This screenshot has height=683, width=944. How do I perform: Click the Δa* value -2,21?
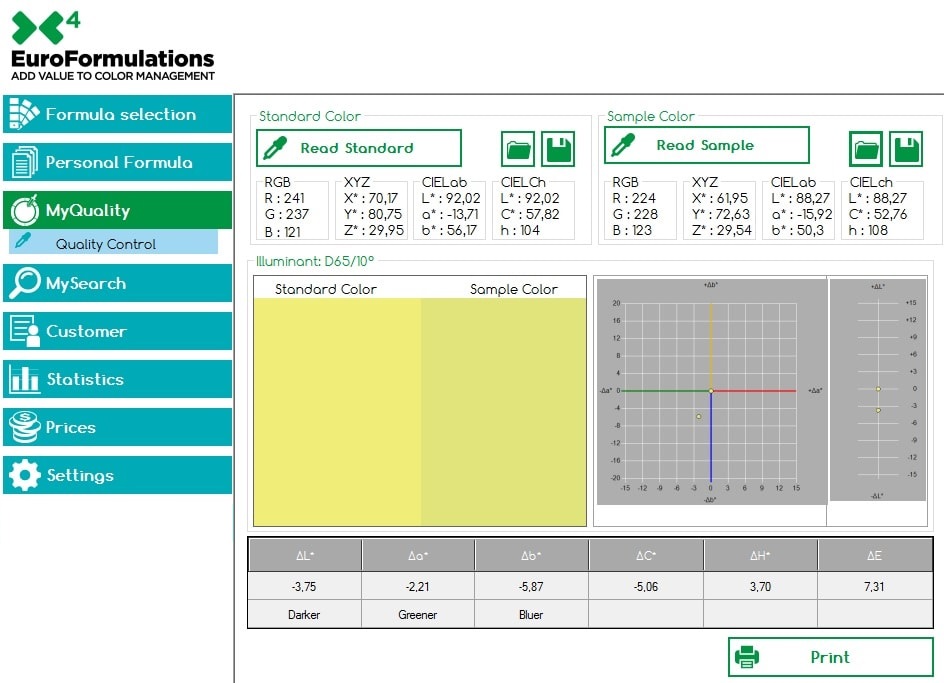point(418,587)
